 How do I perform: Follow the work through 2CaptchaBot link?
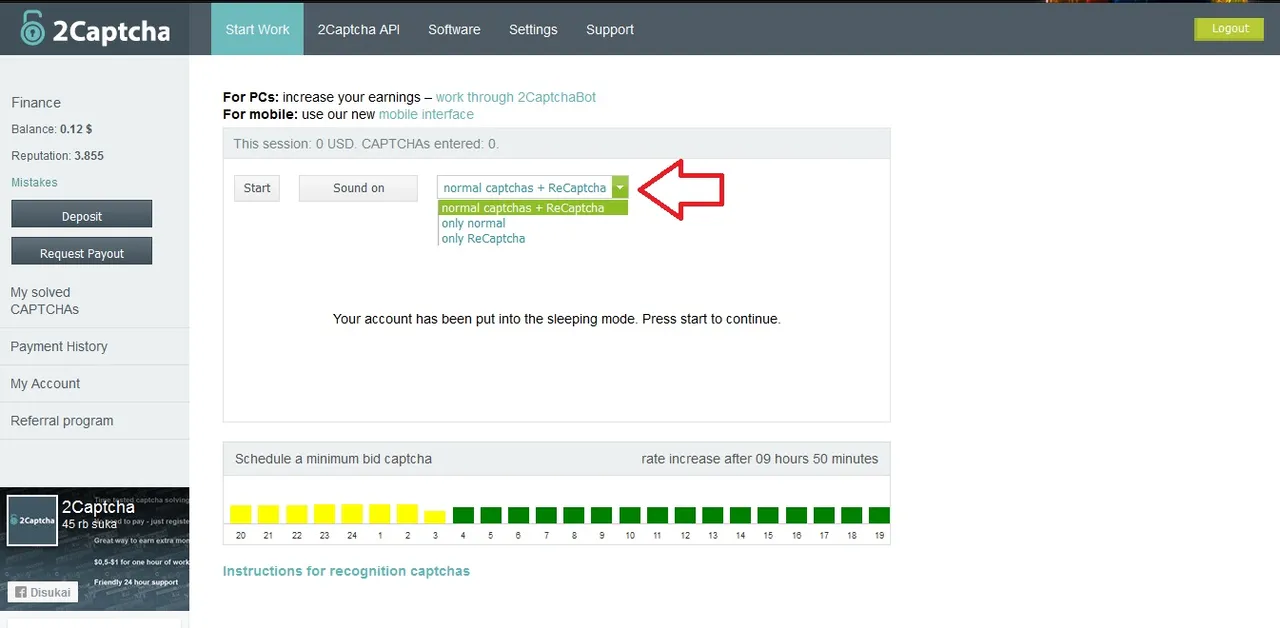point(516,97)
